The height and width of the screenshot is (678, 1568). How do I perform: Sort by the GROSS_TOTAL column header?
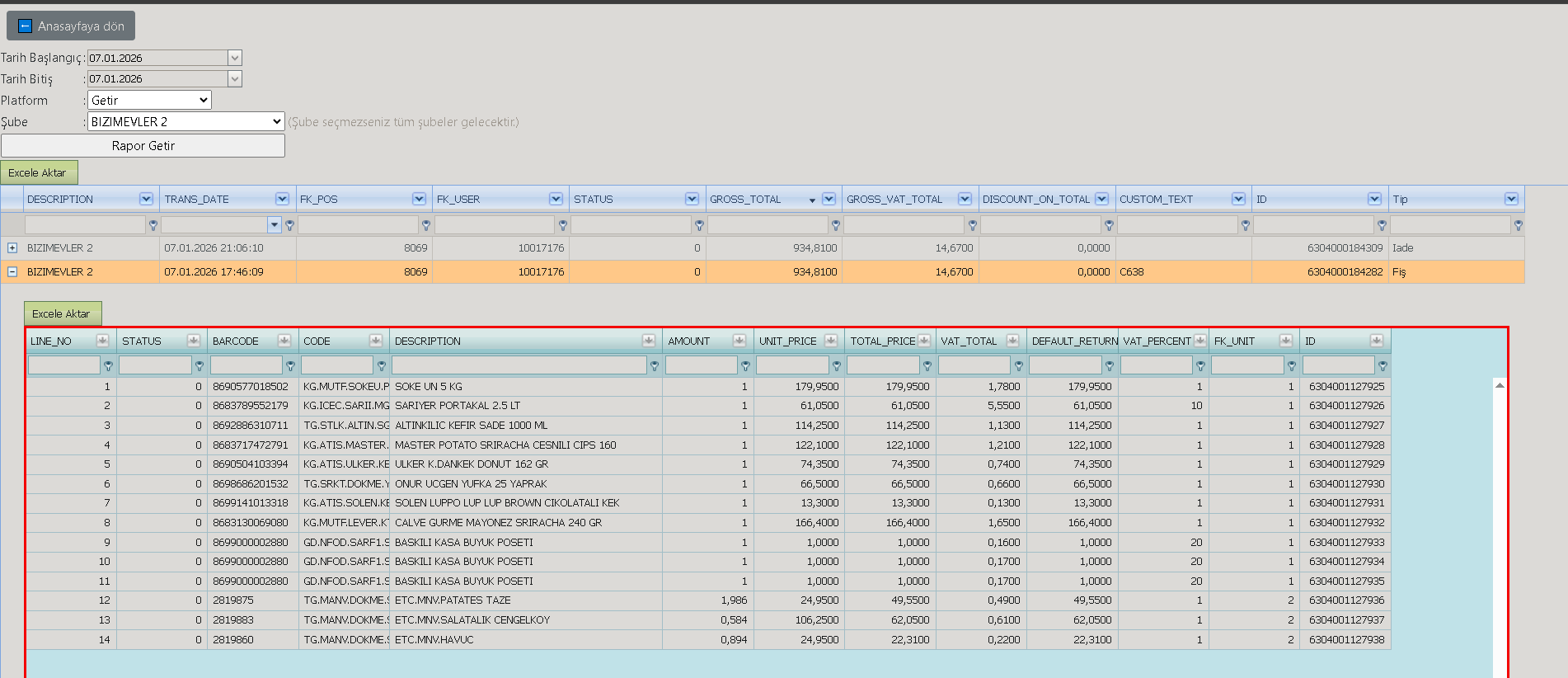pyautogui.click(x=745, y=199)
